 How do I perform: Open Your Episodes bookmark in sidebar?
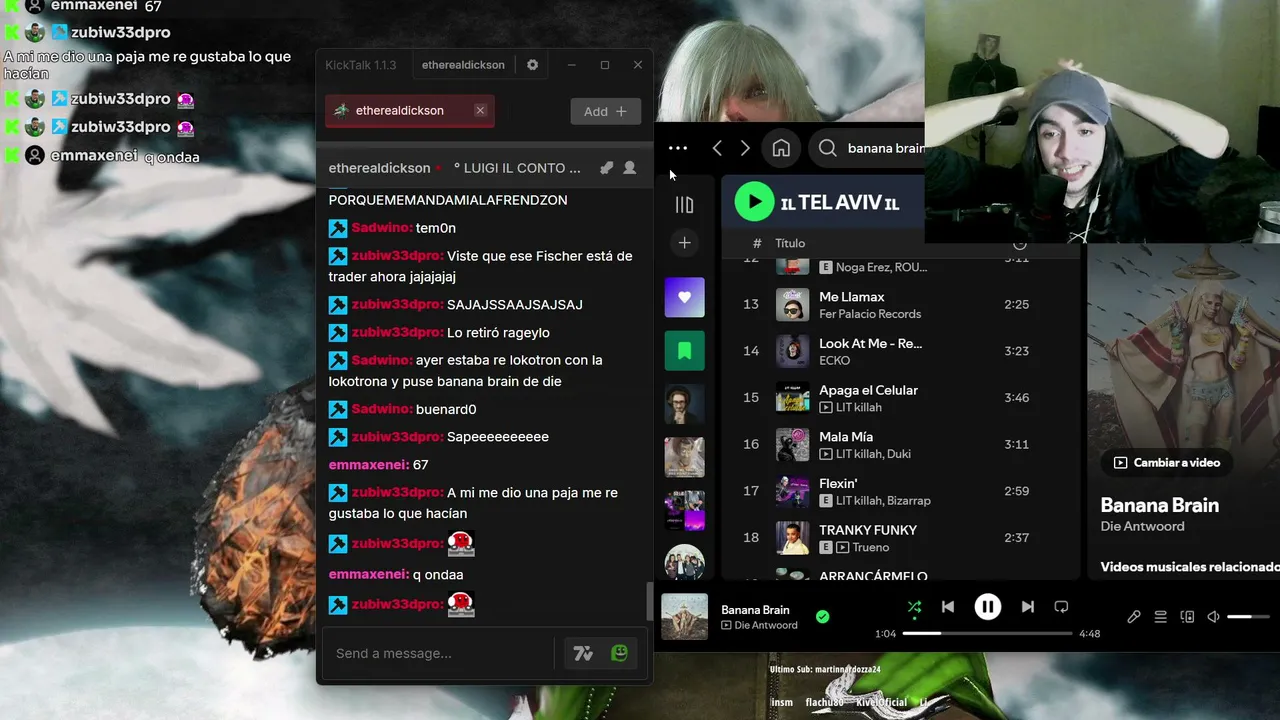tap(684, 350)
